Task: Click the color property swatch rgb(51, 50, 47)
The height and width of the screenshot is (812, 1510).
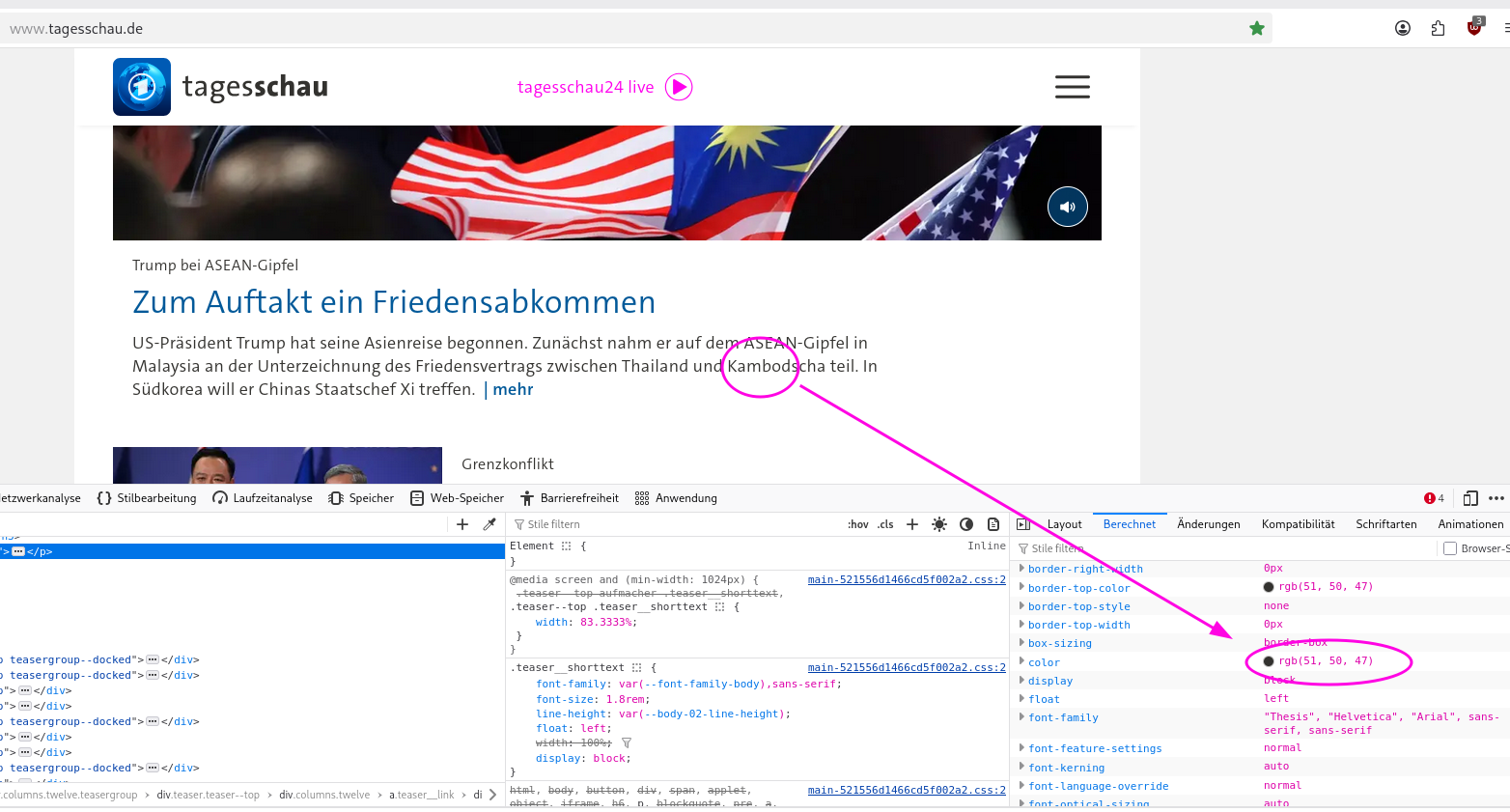Action: pyautogui.click(x=1269, y=661)
